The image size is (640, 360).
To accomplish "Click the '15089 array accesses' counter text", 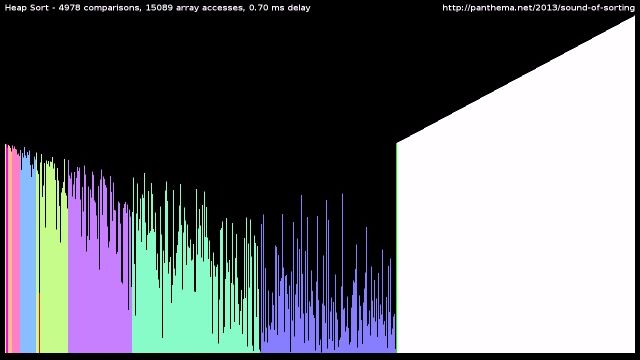I will 195,8.
